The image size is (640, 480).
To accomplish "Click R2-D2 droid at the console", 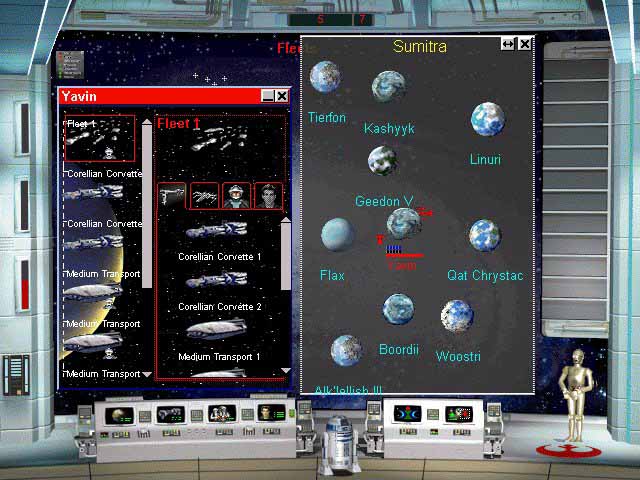I will click(339, 444).
